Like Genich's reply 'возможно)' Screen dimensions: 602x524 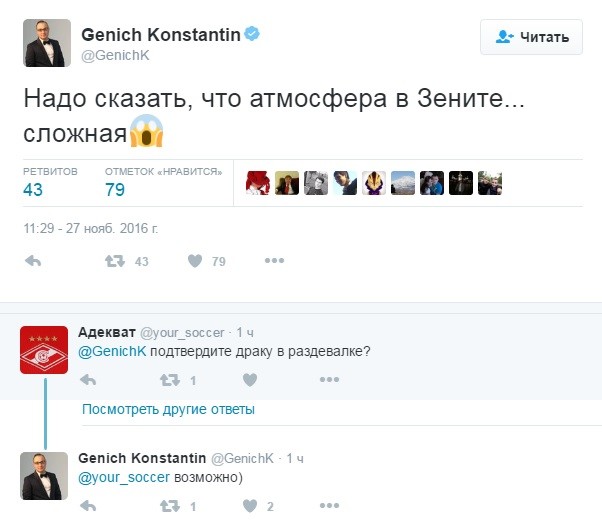tap(250, 507)
